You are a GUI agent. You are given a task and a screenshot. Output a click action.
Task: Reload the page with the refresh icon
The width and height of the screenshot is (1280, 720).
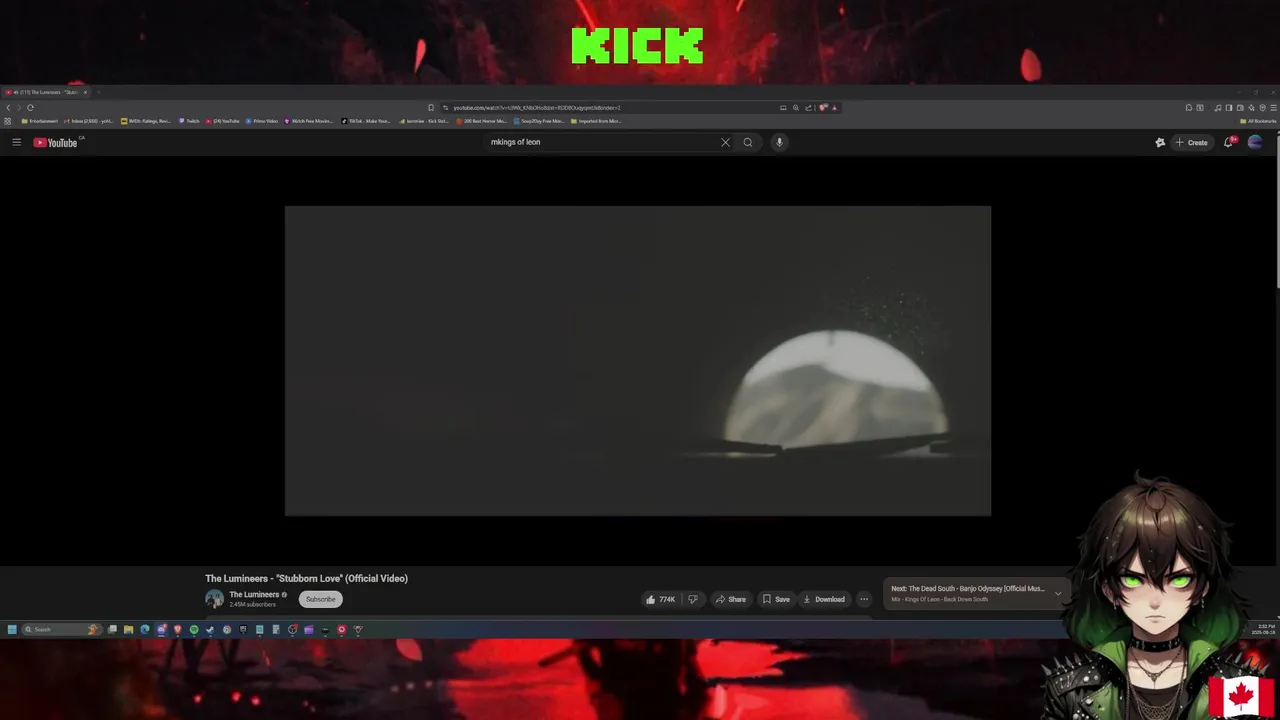click(x=31, y=107)
